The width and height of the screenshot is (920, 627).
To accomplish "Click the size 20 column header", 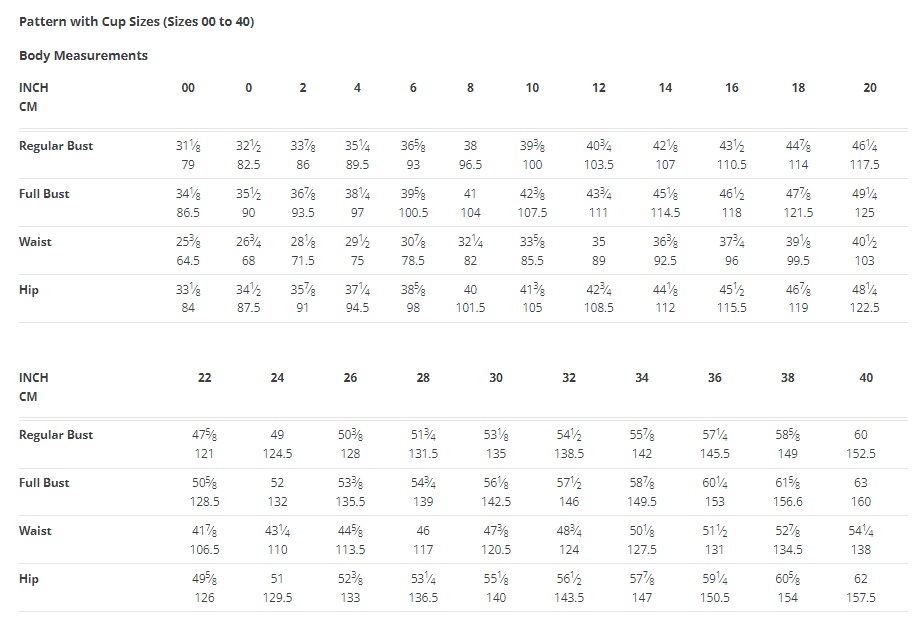I will pyautogui.click(x=869, y=88).
